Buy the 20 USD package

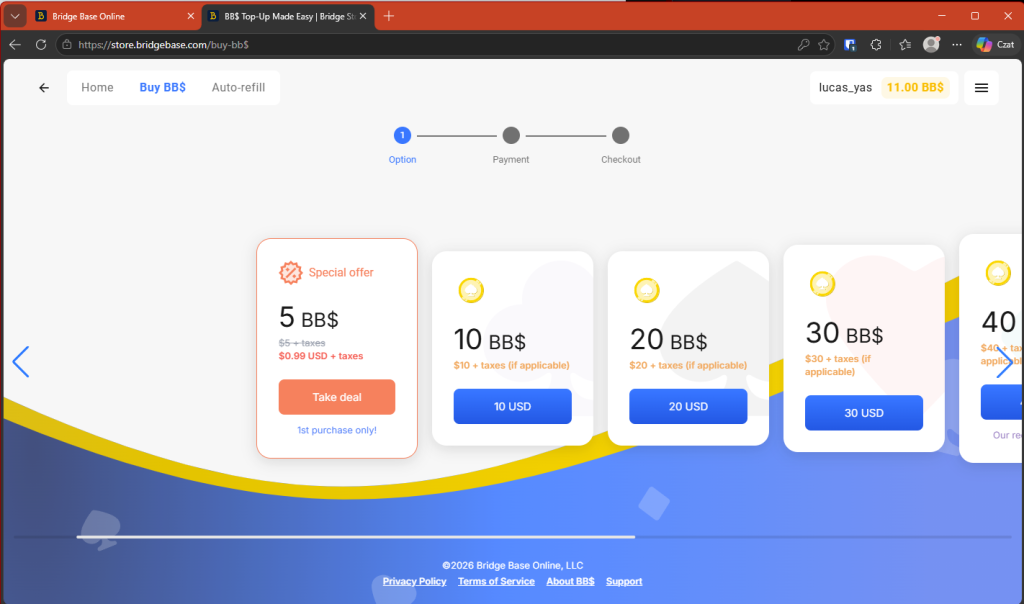(688, 407)
